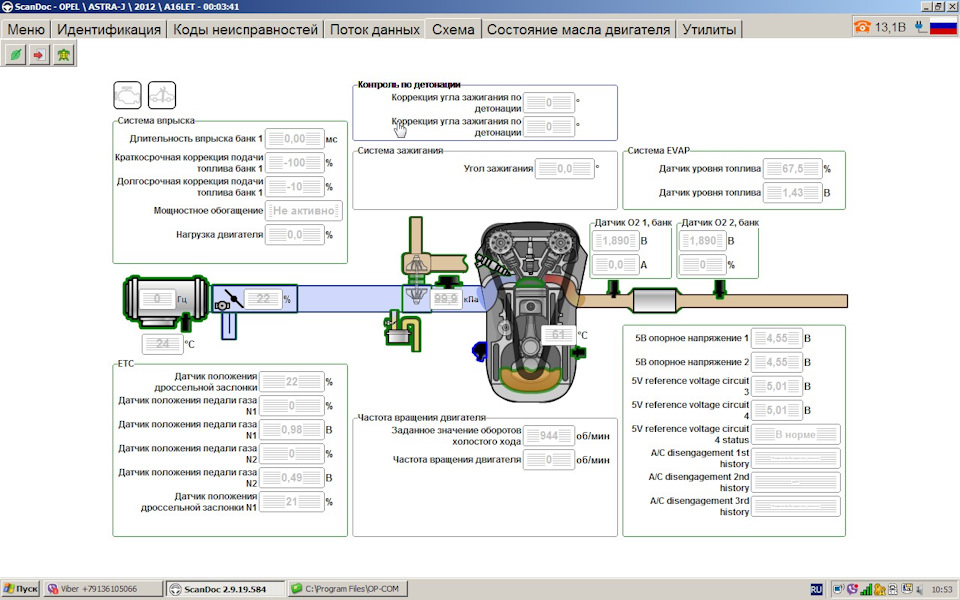Click ScanDoc 2.9.19.584 taskbar button
Screen dimensions: 960x600
225,589
